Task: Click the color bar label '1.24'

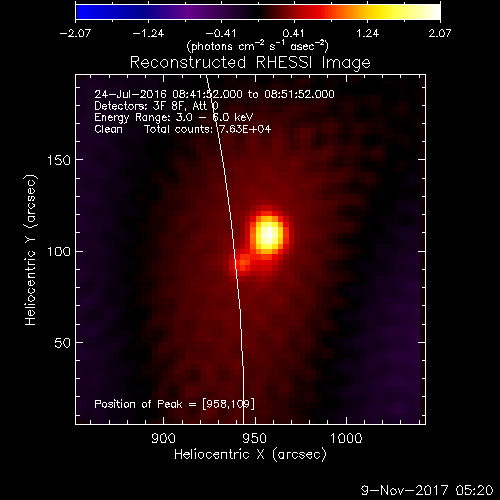Action: click(367, 33)
